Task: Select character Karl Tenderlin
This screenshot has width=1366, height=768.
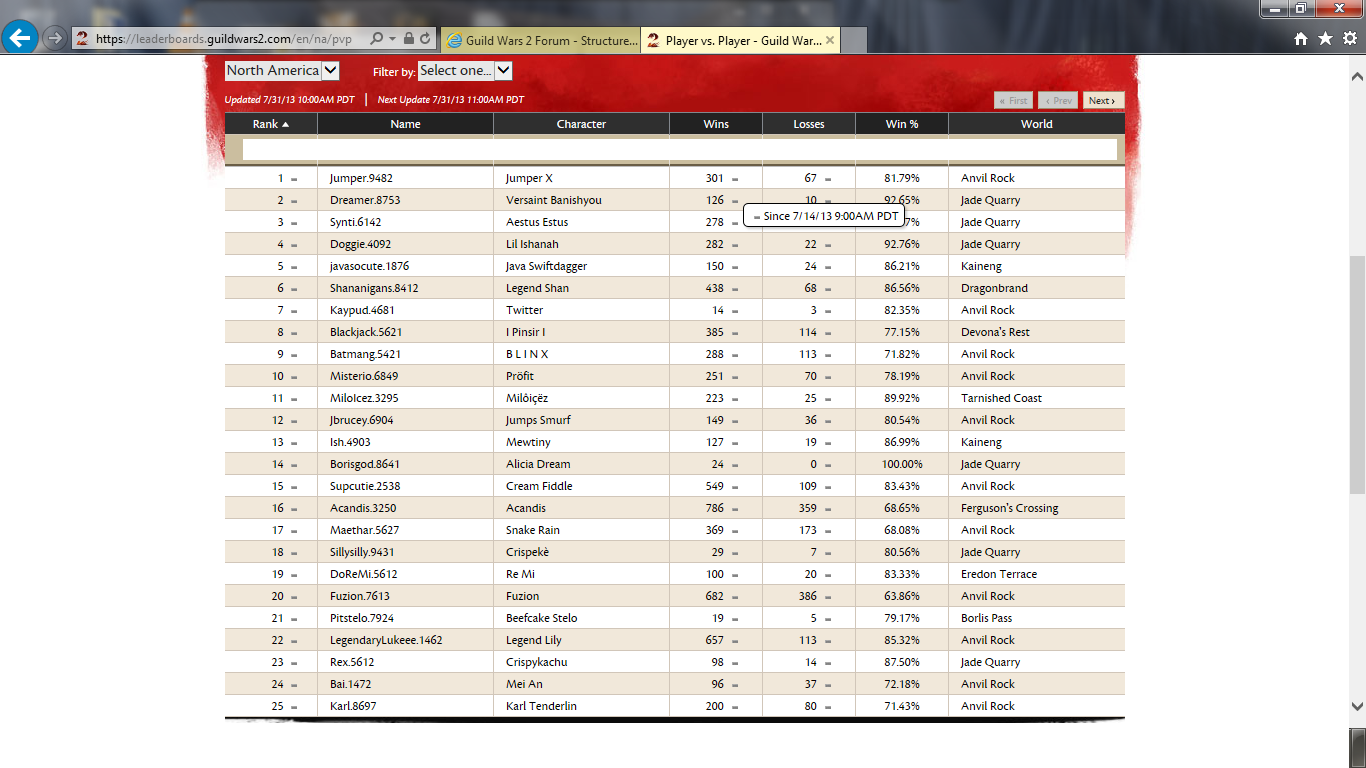Action: 541,706
